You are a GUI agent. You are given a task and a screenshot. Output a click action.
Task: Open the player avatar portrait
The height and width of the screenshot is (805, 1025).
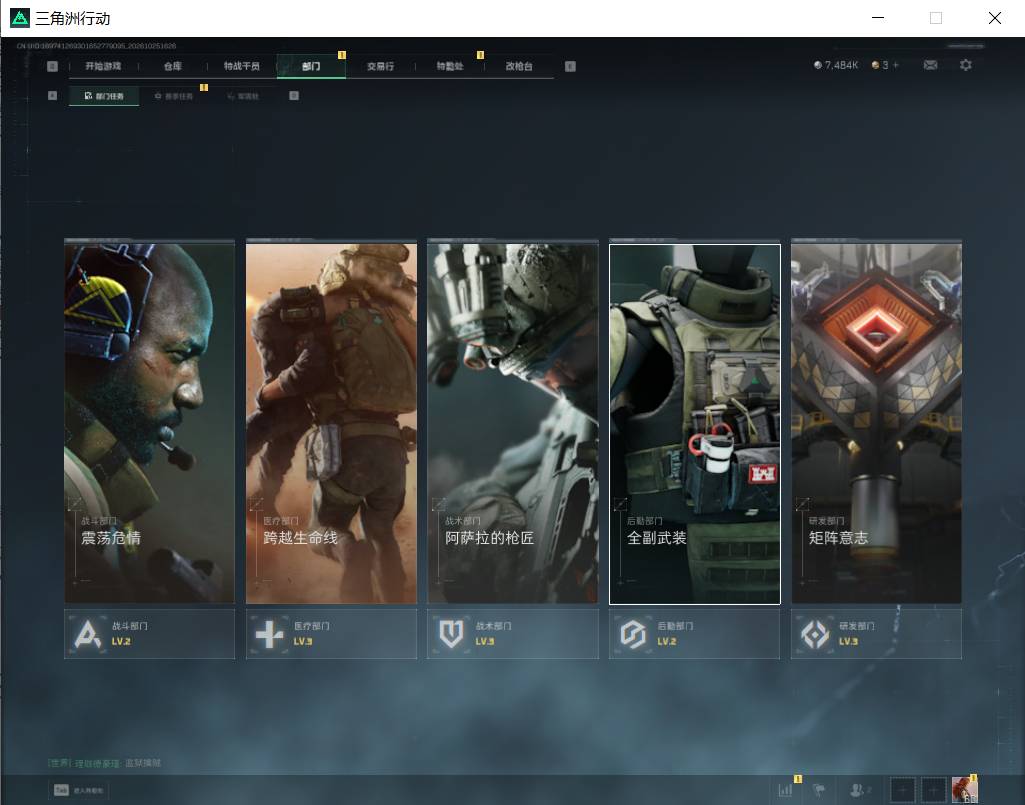click(x=964, y=790)
